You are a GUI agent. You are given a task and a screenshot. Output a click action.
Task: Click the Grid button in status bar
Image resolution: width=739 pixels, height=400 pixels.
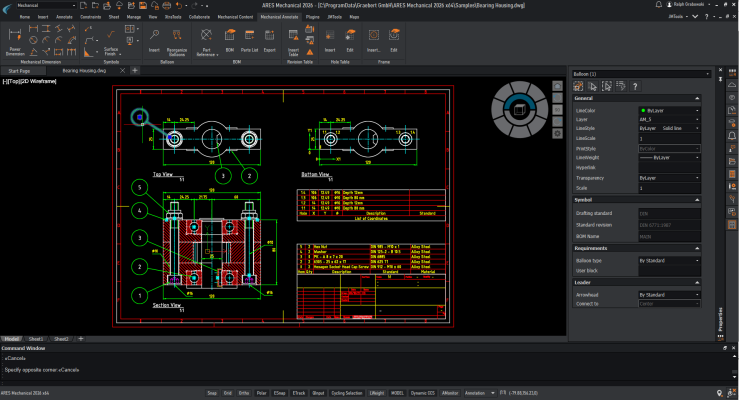click(x=229, y=393)
